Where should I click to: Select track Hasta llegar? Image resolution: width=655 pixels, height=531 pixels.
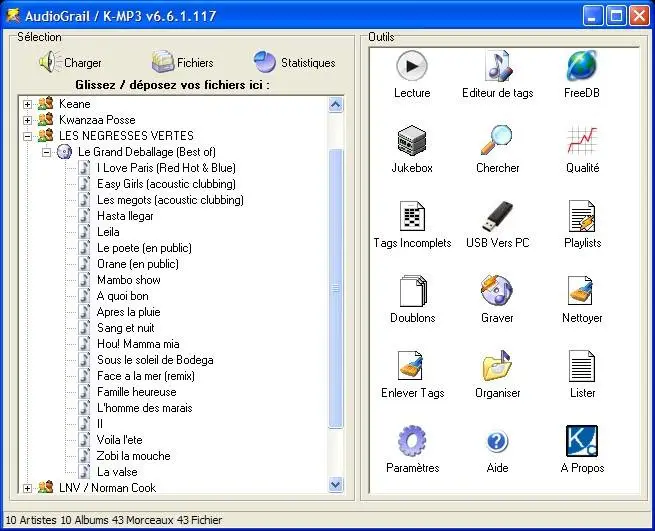click(x=125, y=216)
